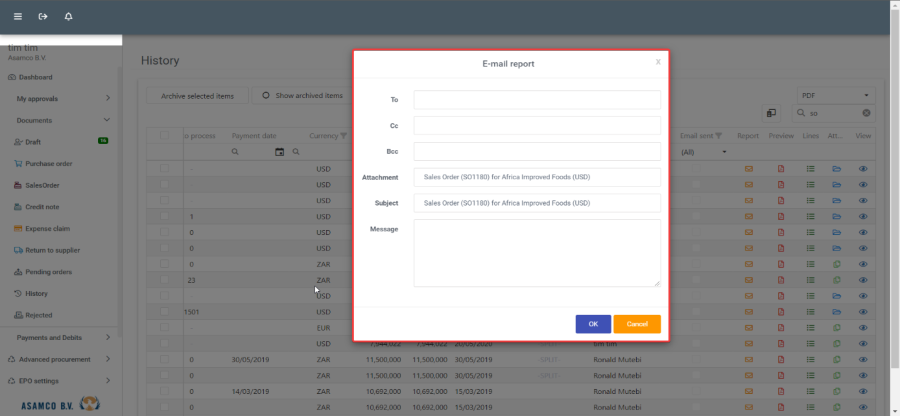Close the E-mail report dialog

pos(658,62)
